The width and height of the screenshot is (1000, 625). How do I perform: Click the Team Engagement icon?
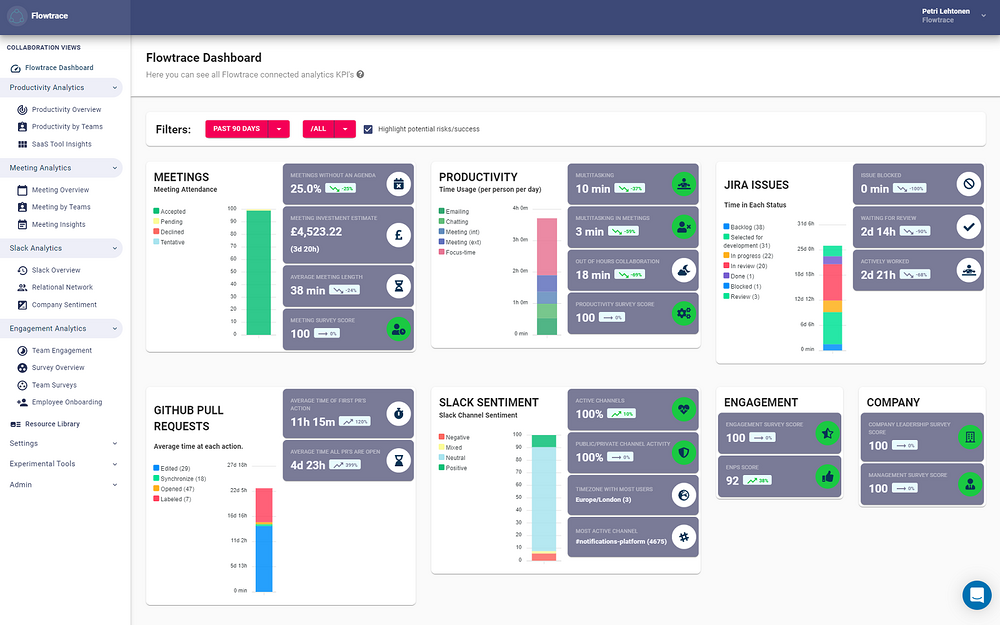[x=22, y=351]
